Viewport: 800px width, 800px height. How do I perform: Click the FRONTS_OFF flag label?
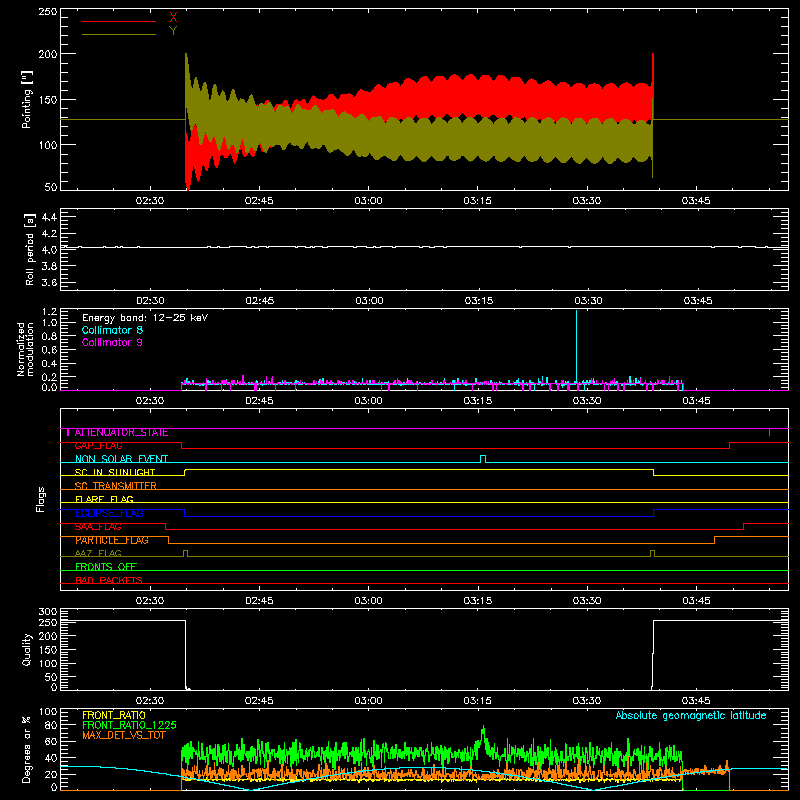pyautogui.click(x=106, y=567)
